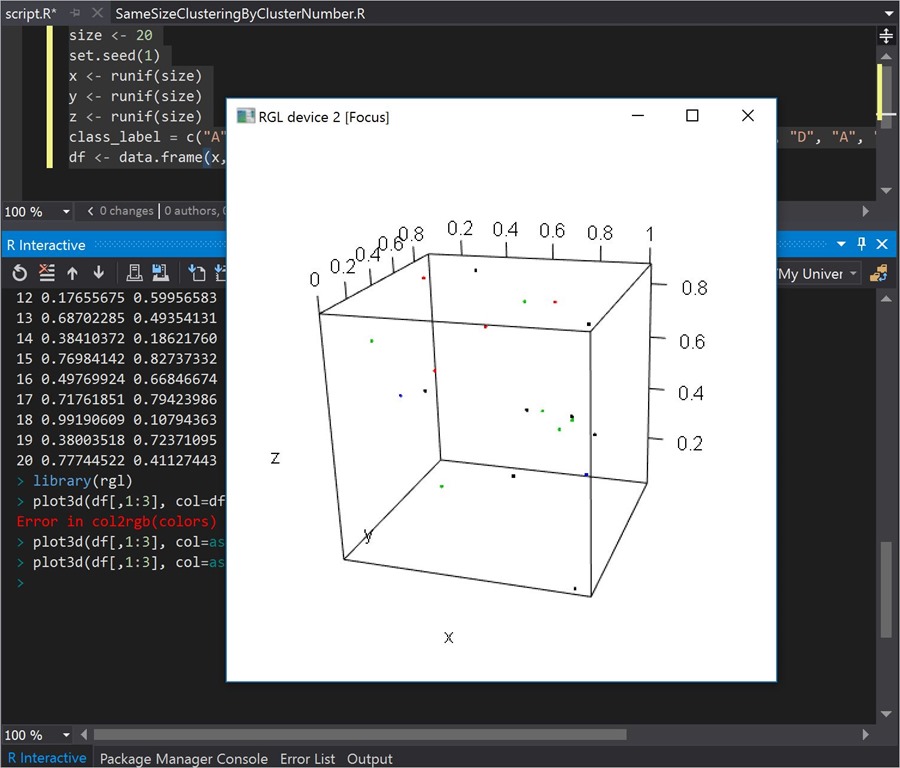Click the editor split-view handle icon
Screen dimensions: 900x768
(885, 36)
